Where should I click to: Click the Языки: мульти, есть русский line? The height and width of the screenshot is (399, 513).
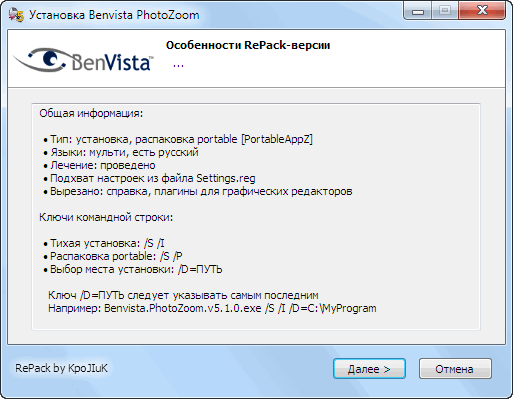(x=121, y=152)
